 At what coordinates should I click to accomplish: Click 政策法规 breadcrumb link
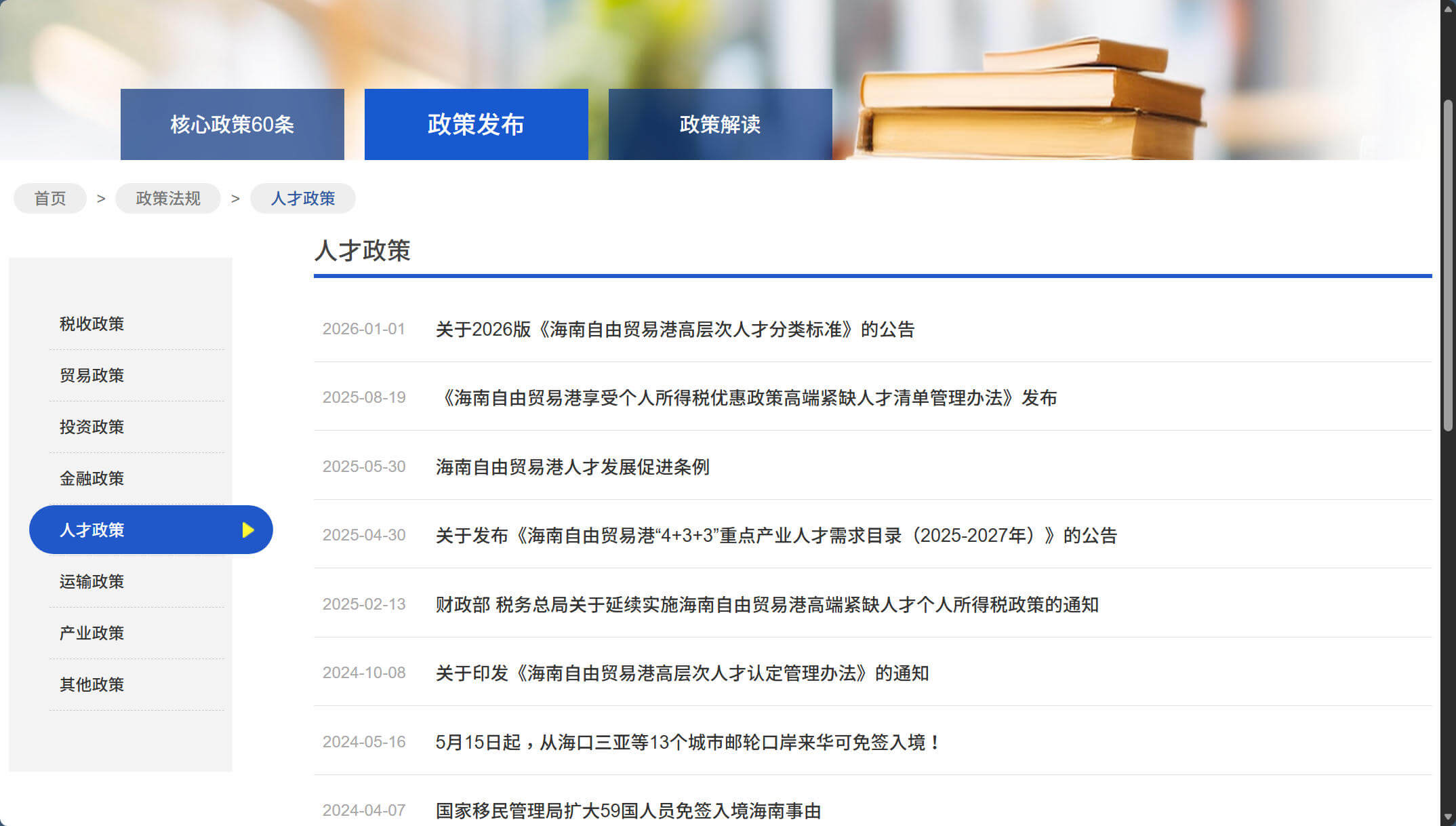[168, 199]
